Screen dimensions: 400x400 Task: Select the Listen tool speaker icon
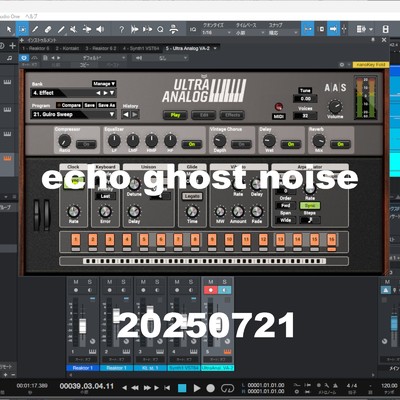coord(100,29)
